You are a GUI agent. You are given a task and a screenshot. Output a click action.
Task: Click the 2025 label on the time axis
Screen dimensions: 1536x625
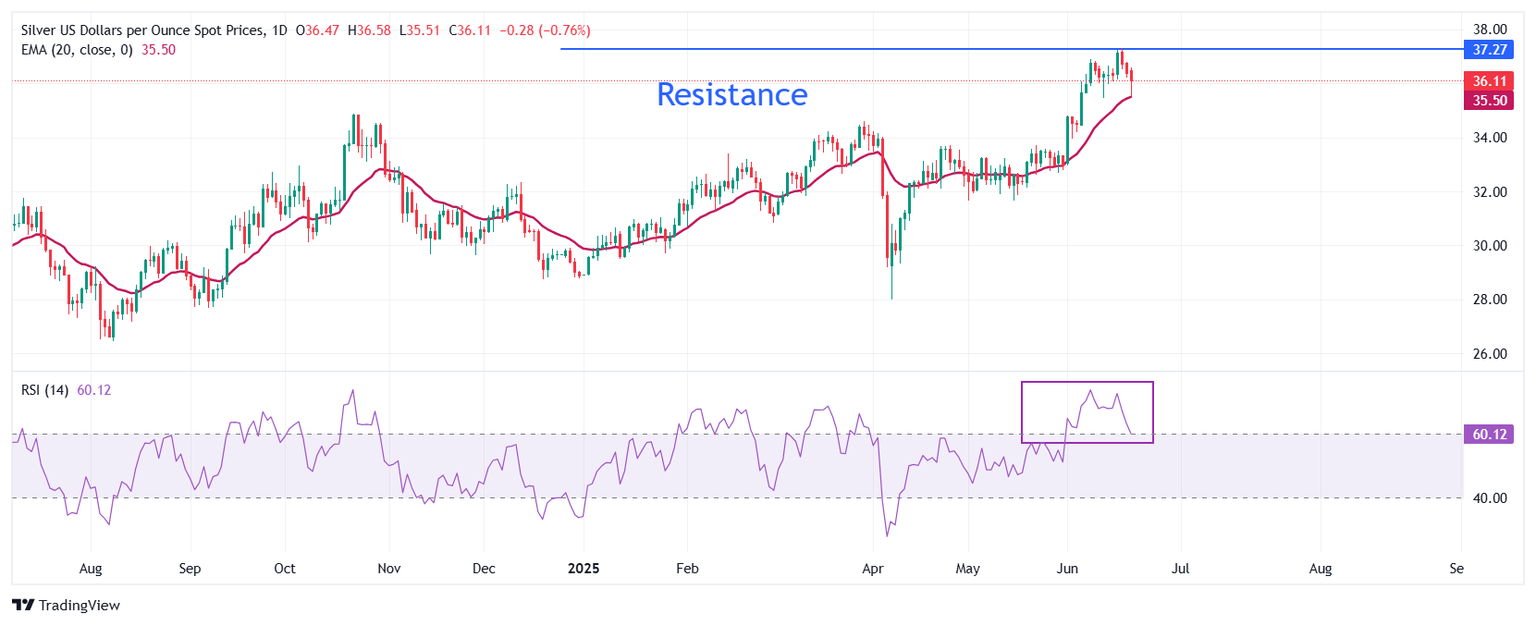point(582,568)
